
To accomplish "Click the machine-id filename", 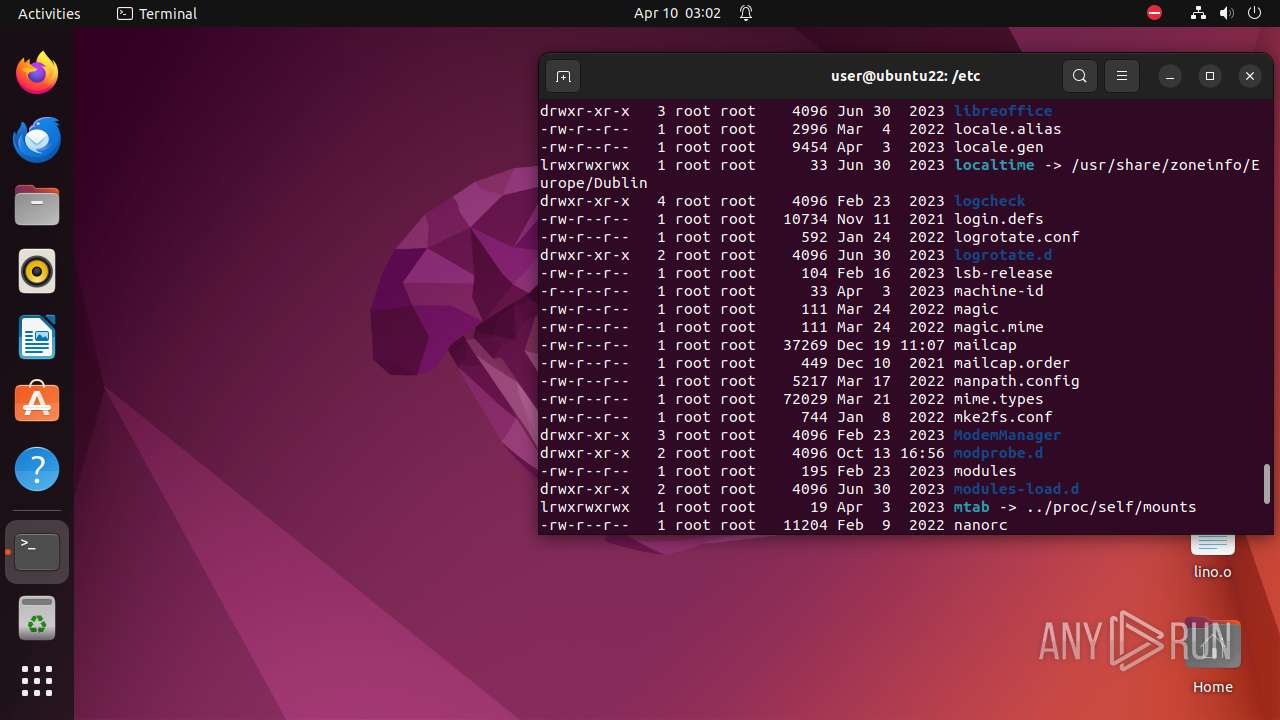I will 999,291.
